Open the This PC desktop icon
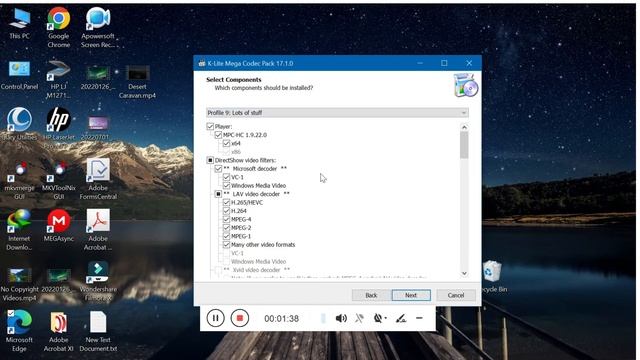Image resolution: width=640 pixels, height=360 pixels. click(19, 24)
